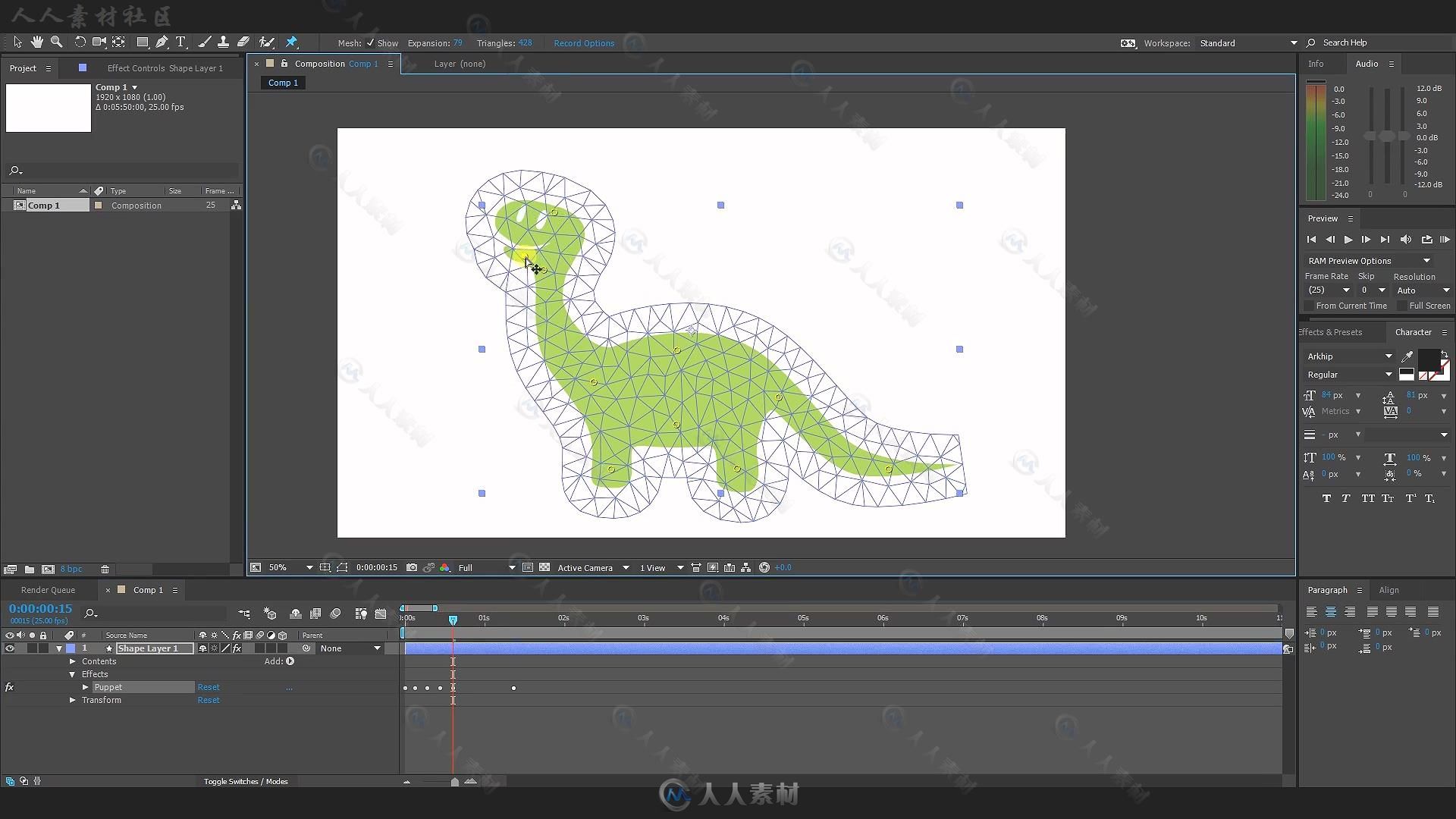This screenshot has width=1456, height=819.
Task: Toggle layer visibility eye icon
Action: click(8, 648)
